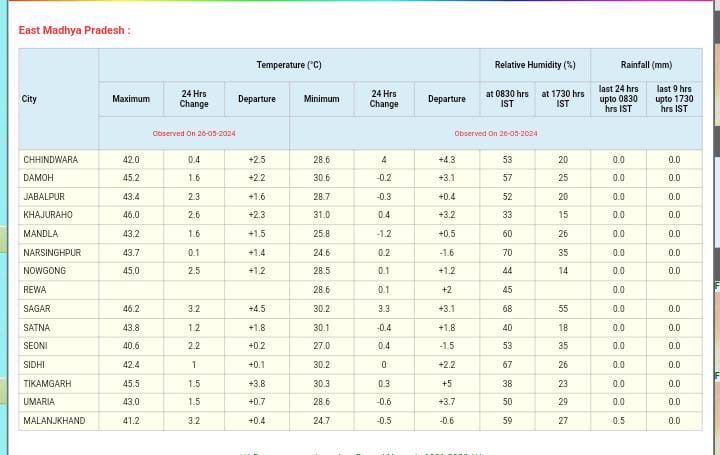Select the SAGAR maximum temperature 46.2
720x455 pixels.
tap(131, 309)
